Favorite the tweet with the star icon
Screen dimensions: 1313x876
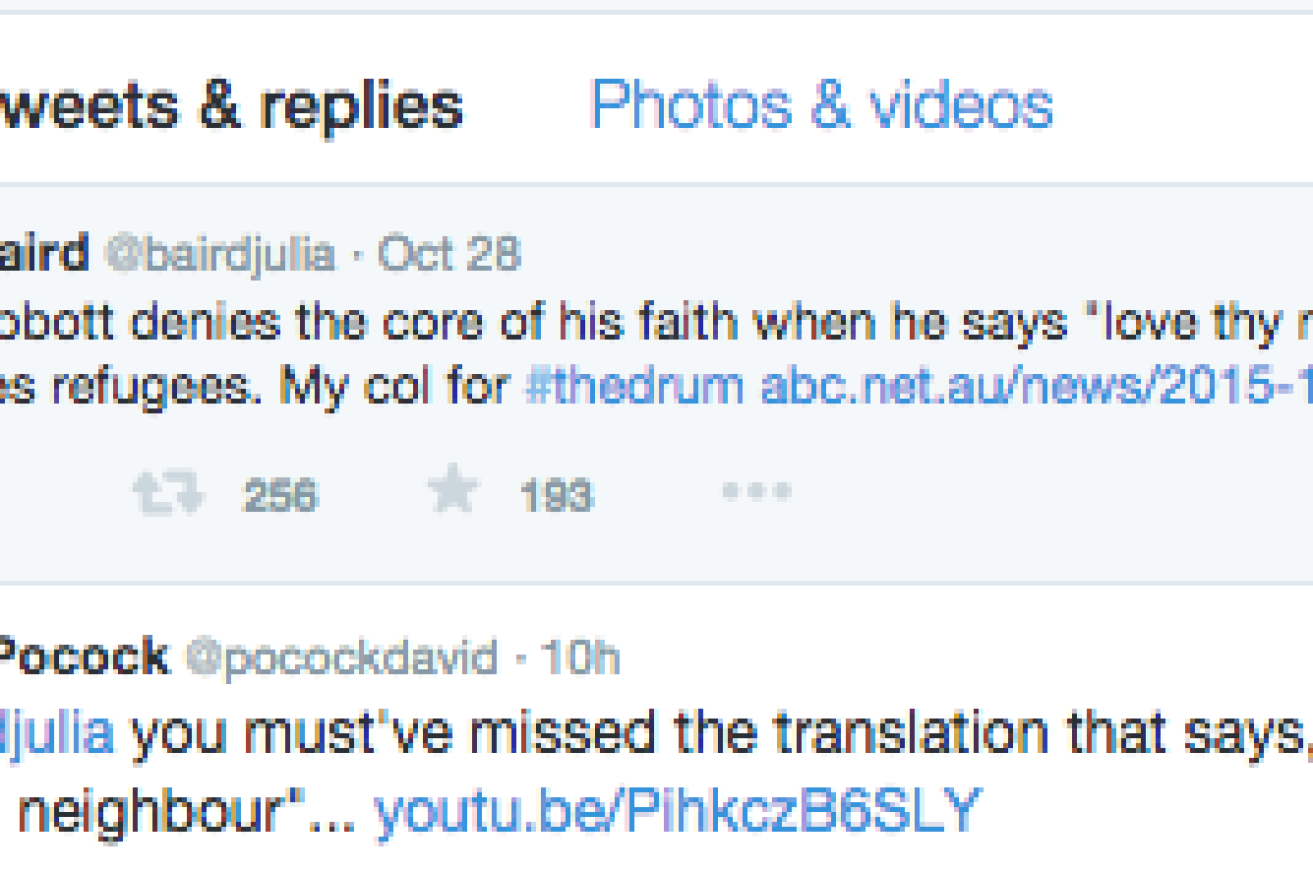pyautogui.click(x=453, y=491)
